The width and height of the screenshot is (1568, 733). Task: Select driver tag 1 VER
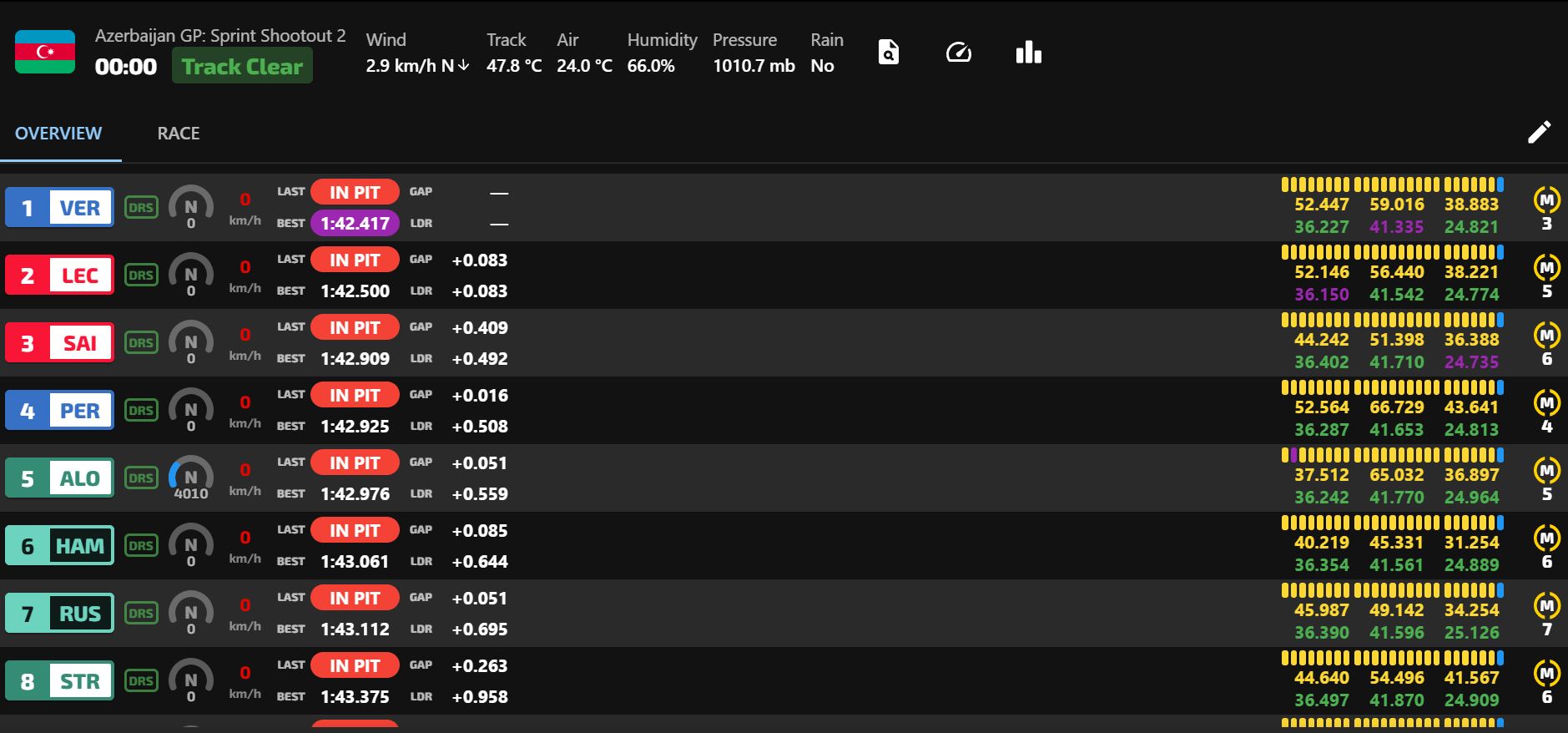[x=59, y=208]
